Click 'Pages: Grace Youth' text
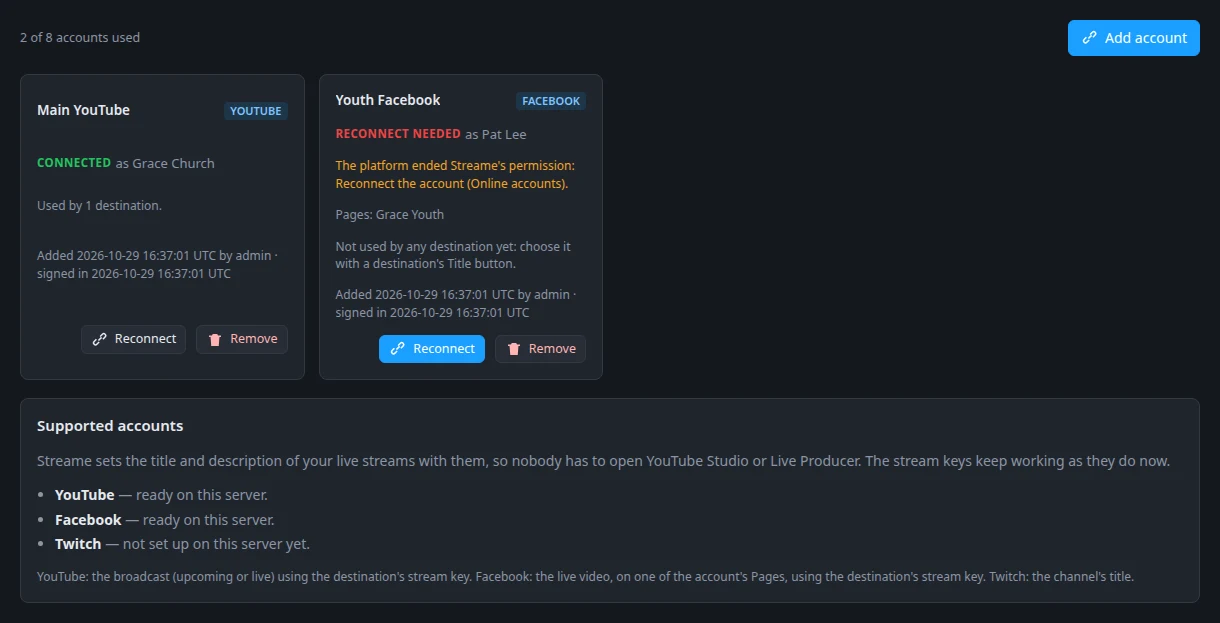 (x=390, y=214)
